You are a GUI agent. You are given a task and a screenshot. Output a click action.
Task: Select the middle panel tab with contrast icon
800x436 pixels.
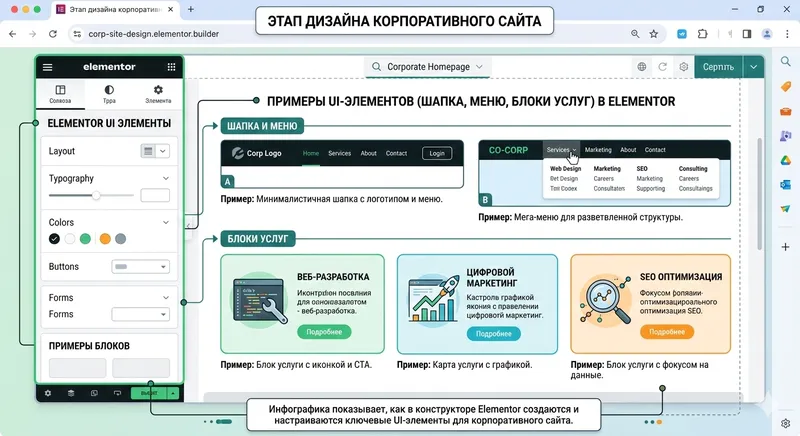109,95
